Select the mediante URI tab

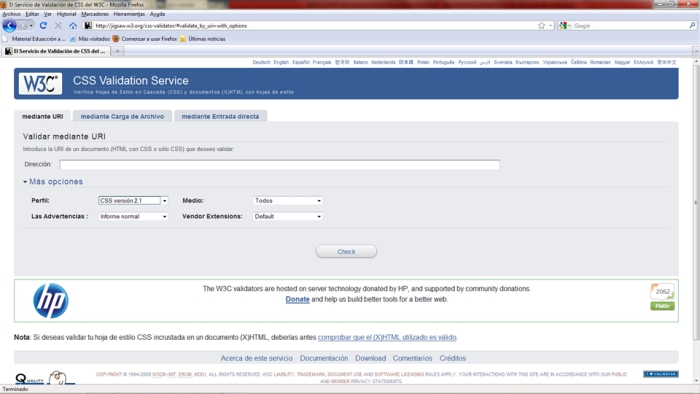point(42,116)
